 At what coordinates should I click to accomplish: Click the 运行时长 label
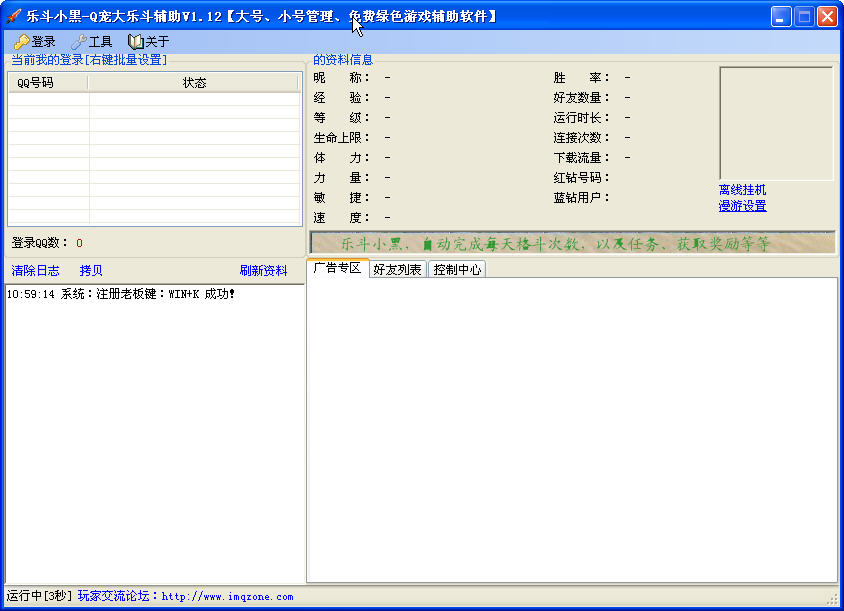[581, 118]
